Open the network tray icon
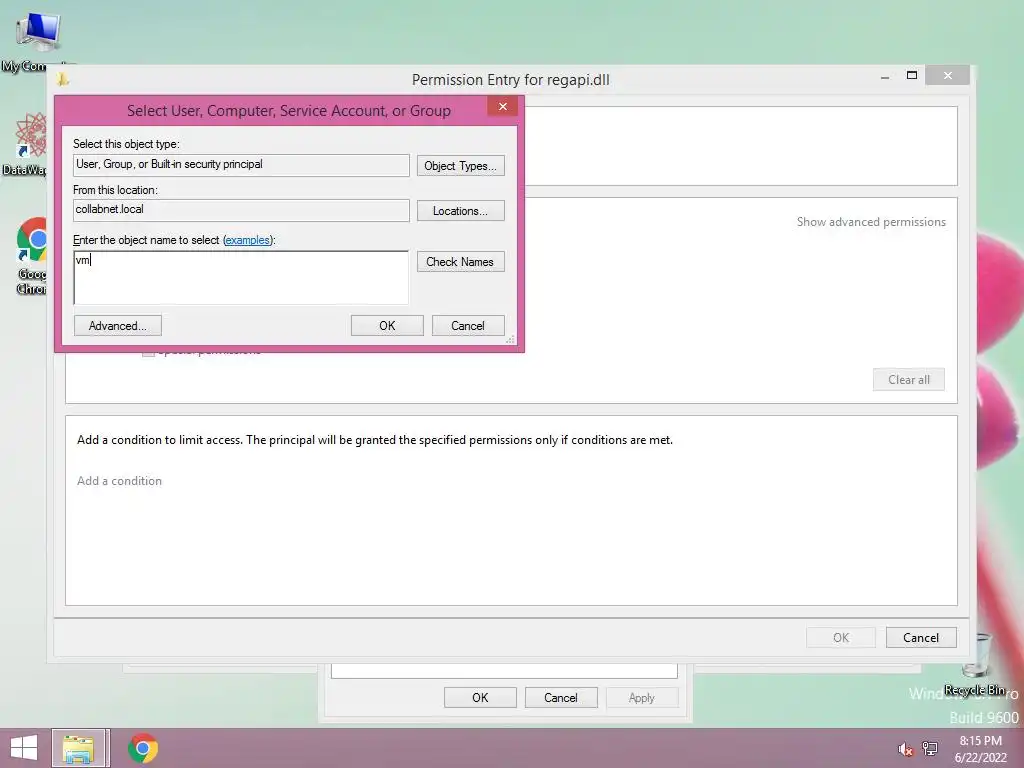The width and height of the screenshot is (1024, 768). [930, 748]
